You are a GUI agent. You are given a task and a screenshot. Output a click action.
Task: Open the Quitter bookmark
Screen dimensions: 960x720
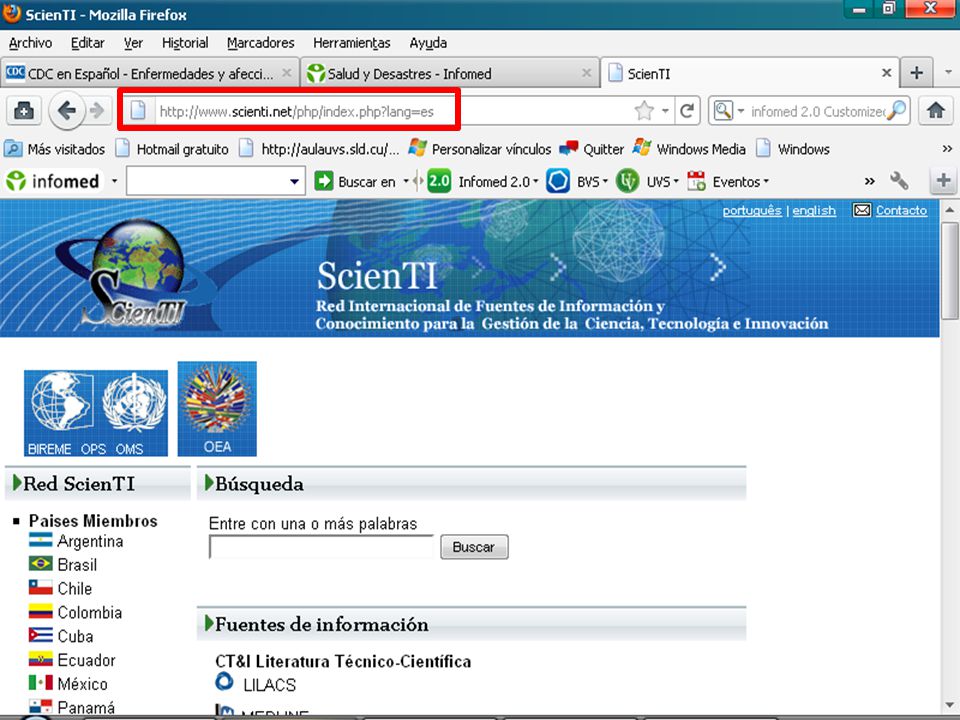point(591,149)
